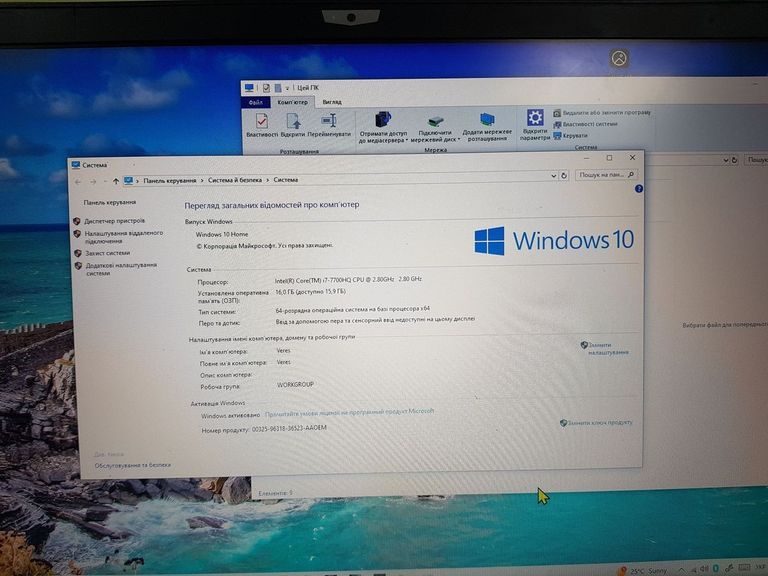This screenshot has height=576, width=768.
Task: Expand quick access toolbar customize arrow
Action: click(287, 88)
